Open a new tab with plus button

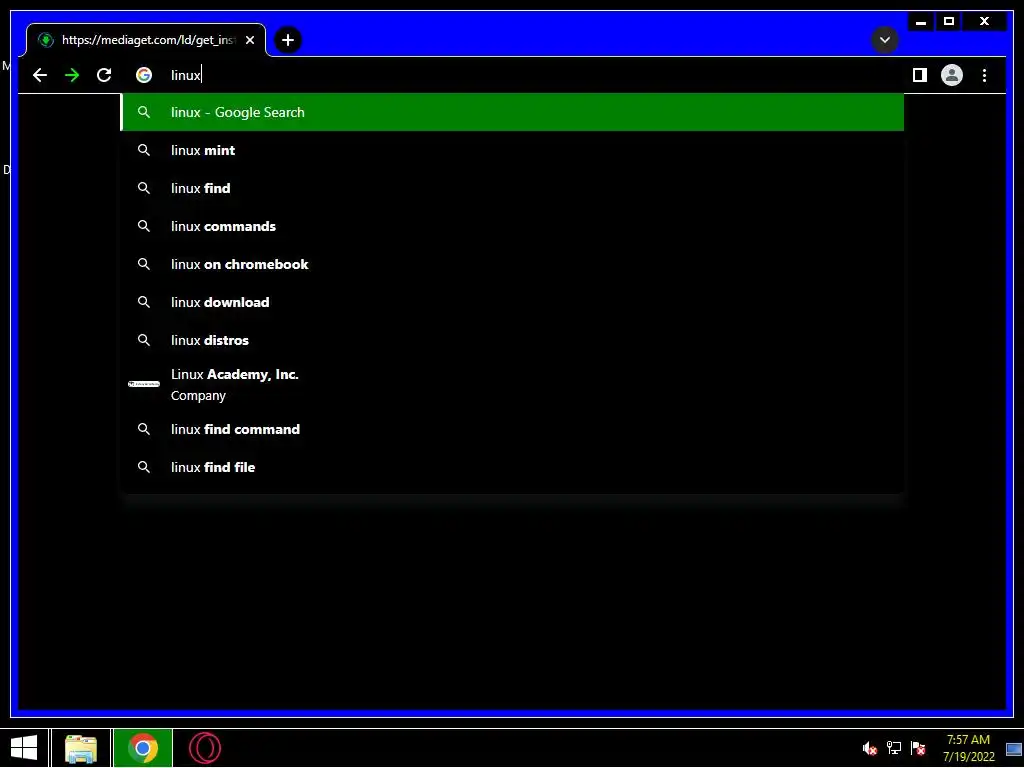pyautogui.click(x=288, y=40)
